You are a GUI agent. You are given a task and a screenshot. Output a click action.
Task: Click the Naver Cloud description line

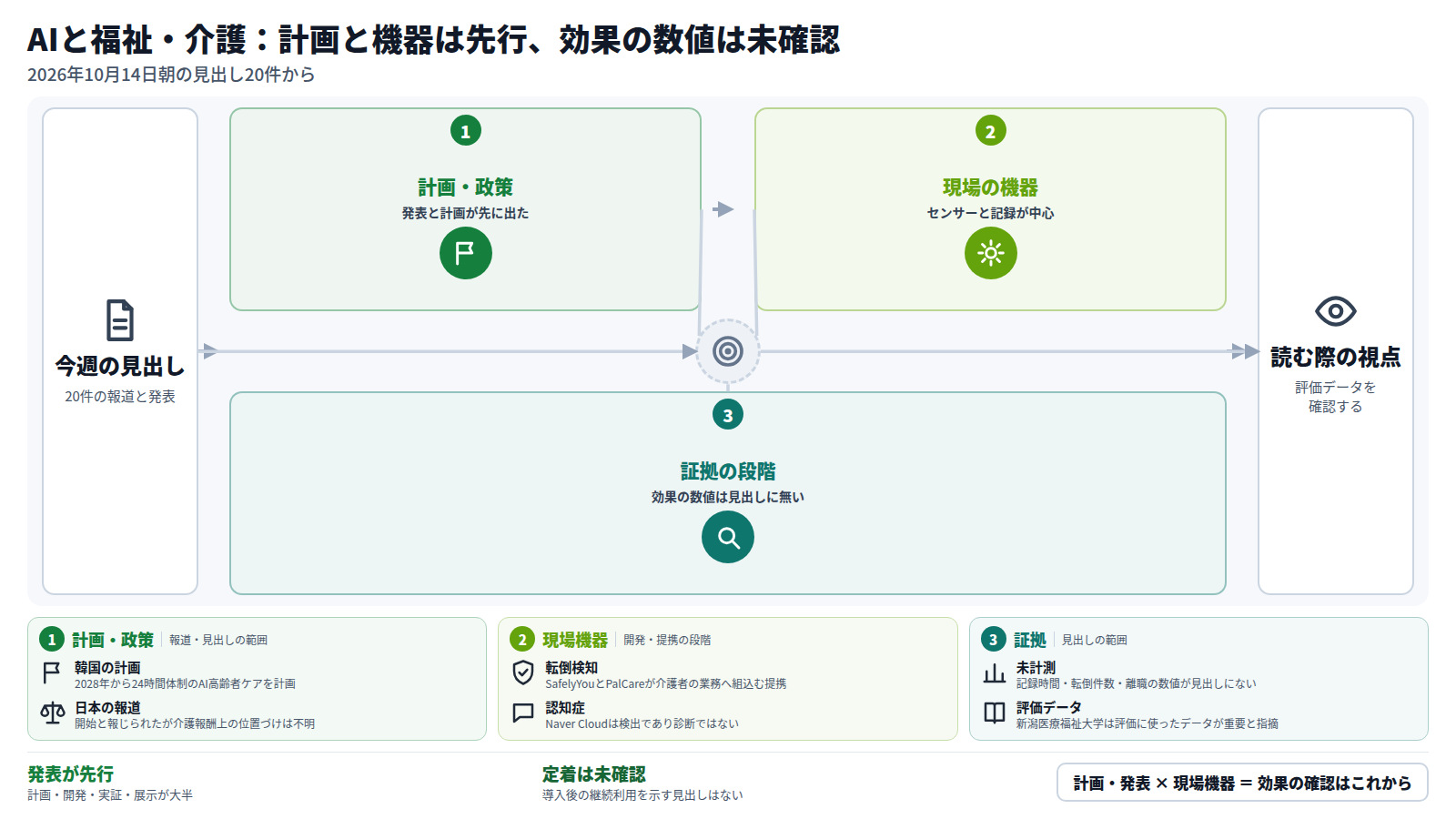point(642,723)
